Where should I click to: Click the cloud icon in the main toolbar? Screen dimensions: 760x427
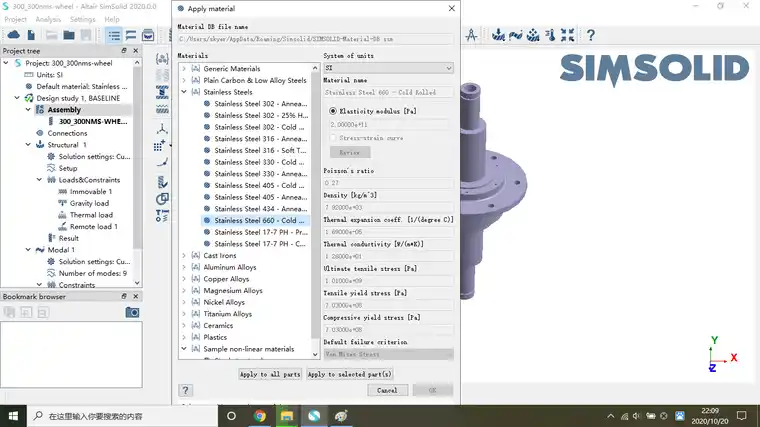click(14, 35)
